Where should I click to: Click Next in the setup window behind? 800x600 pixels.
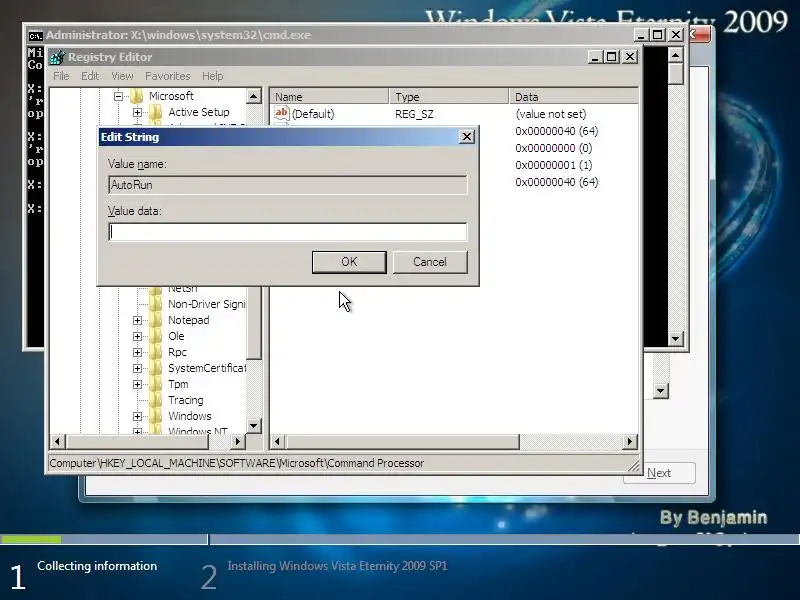(x=659, y=473)
